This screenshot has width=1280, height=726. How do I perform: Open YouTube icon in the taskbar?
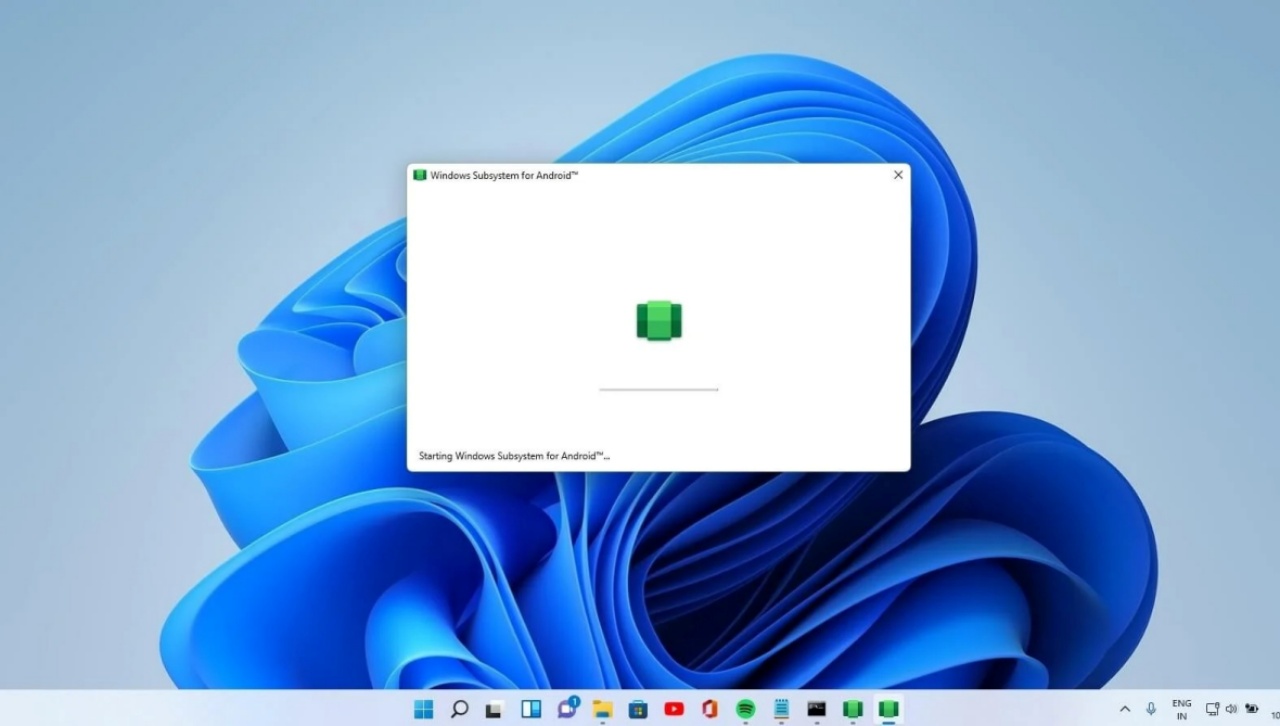pyautogui.click(x=674, y=709)
